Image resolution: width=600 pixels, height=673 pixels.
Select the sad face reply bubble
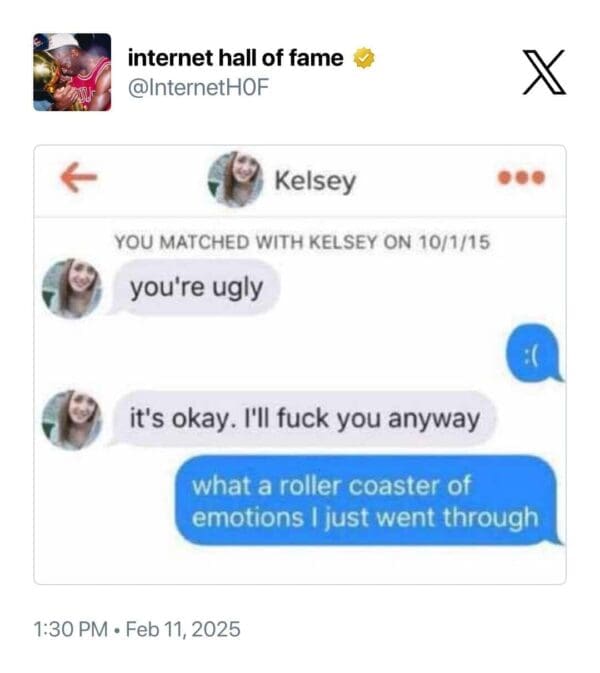[x=534, y=353]
